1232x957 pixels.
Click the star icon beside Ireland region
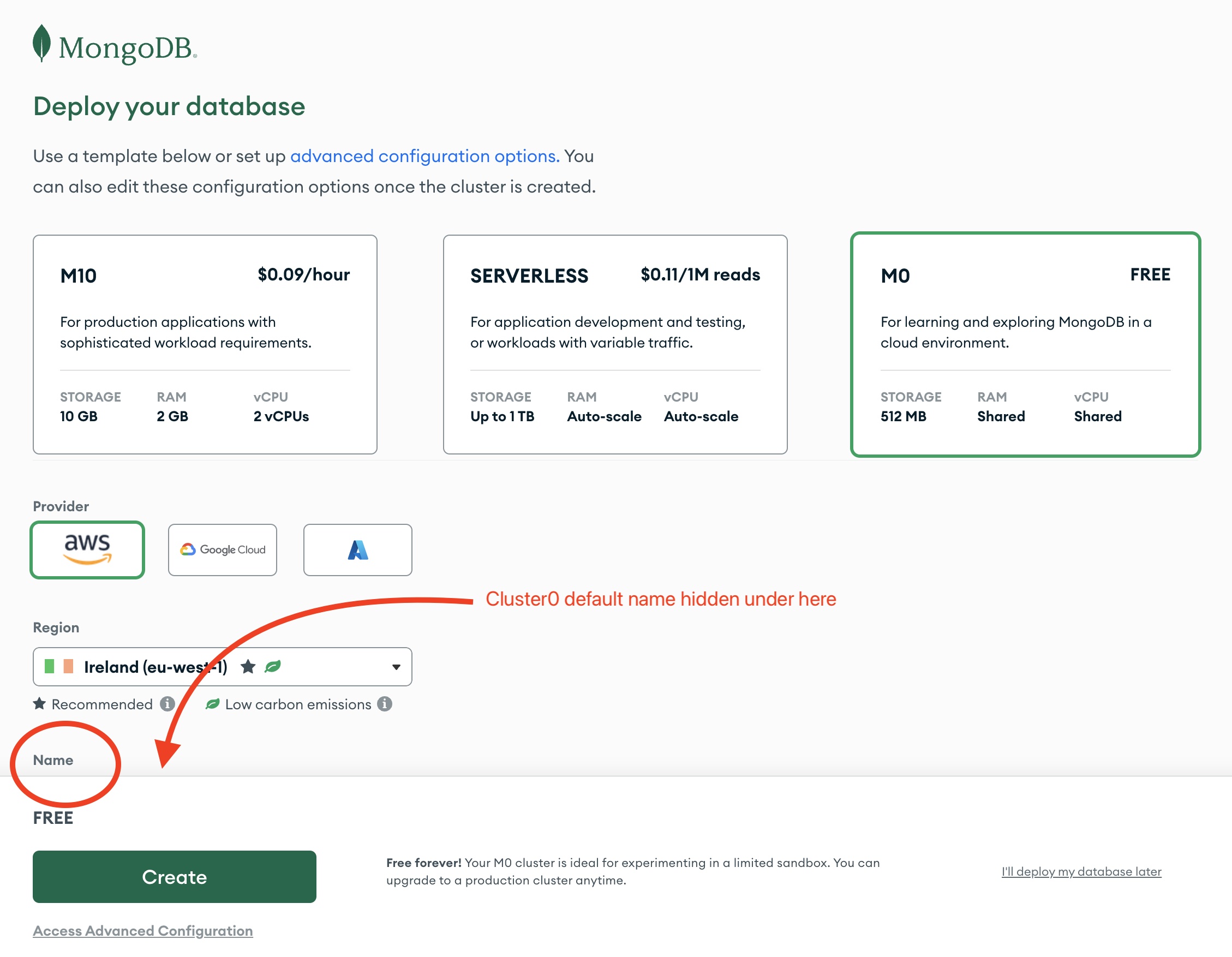248,667
